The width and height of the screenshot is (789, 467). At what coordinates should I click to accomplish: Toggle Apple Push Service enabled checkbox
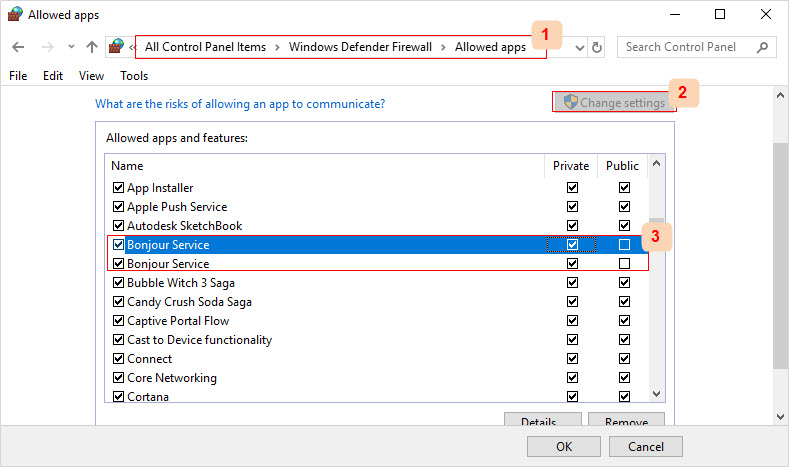pos(118,207)
